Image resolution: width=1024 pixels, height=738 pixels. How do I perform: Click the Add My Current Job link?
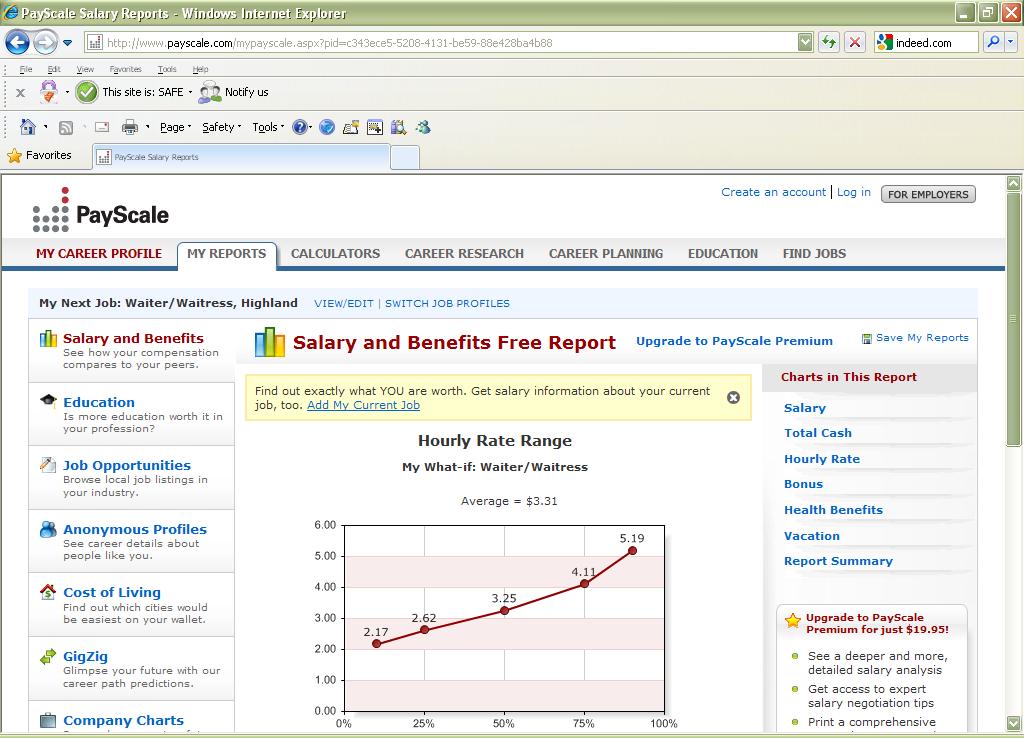[363, 405]
